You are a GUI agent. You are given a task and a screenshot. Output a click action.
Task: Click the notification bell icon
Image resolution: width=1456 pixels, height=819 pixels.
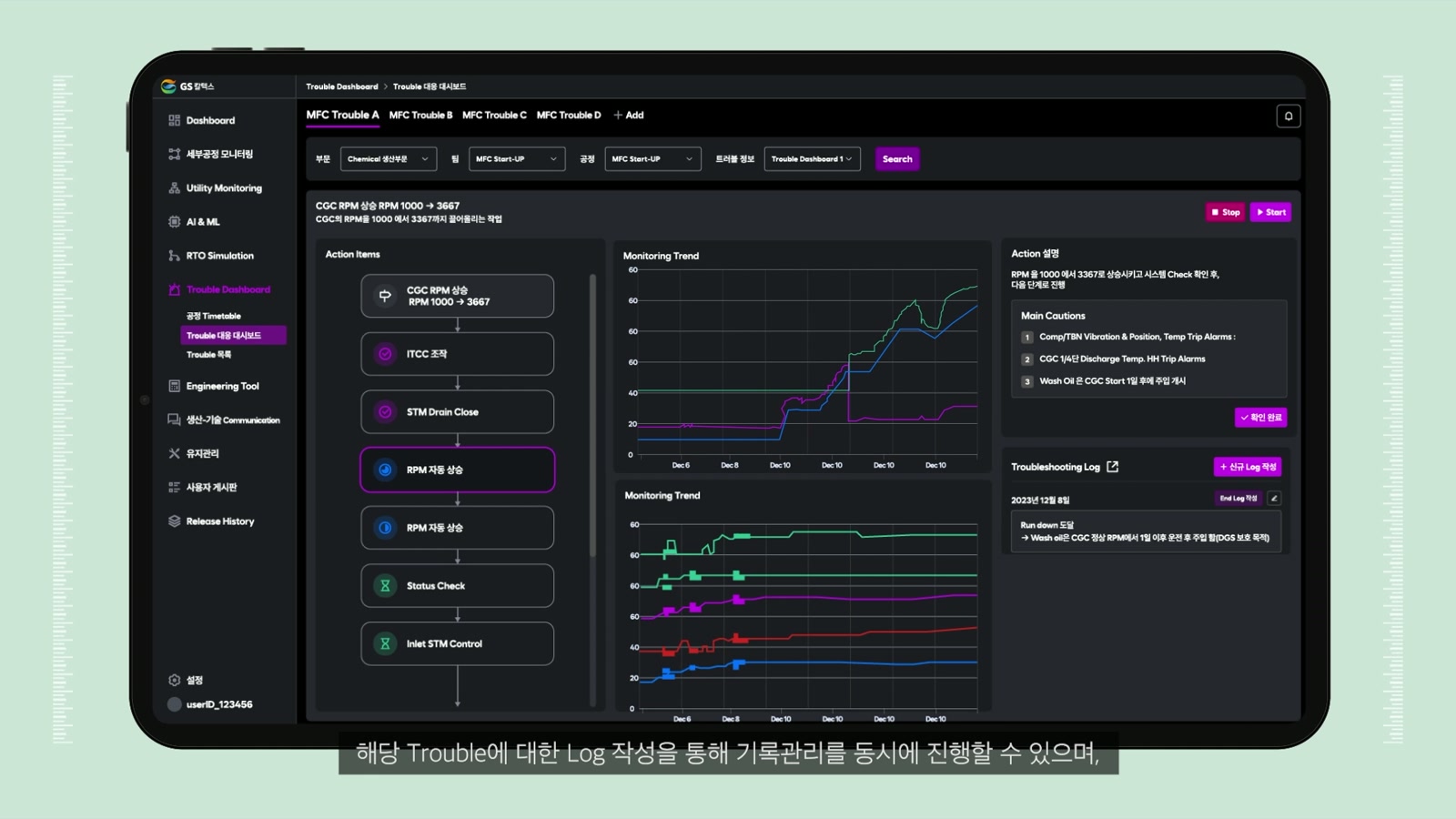[1288, 116]
